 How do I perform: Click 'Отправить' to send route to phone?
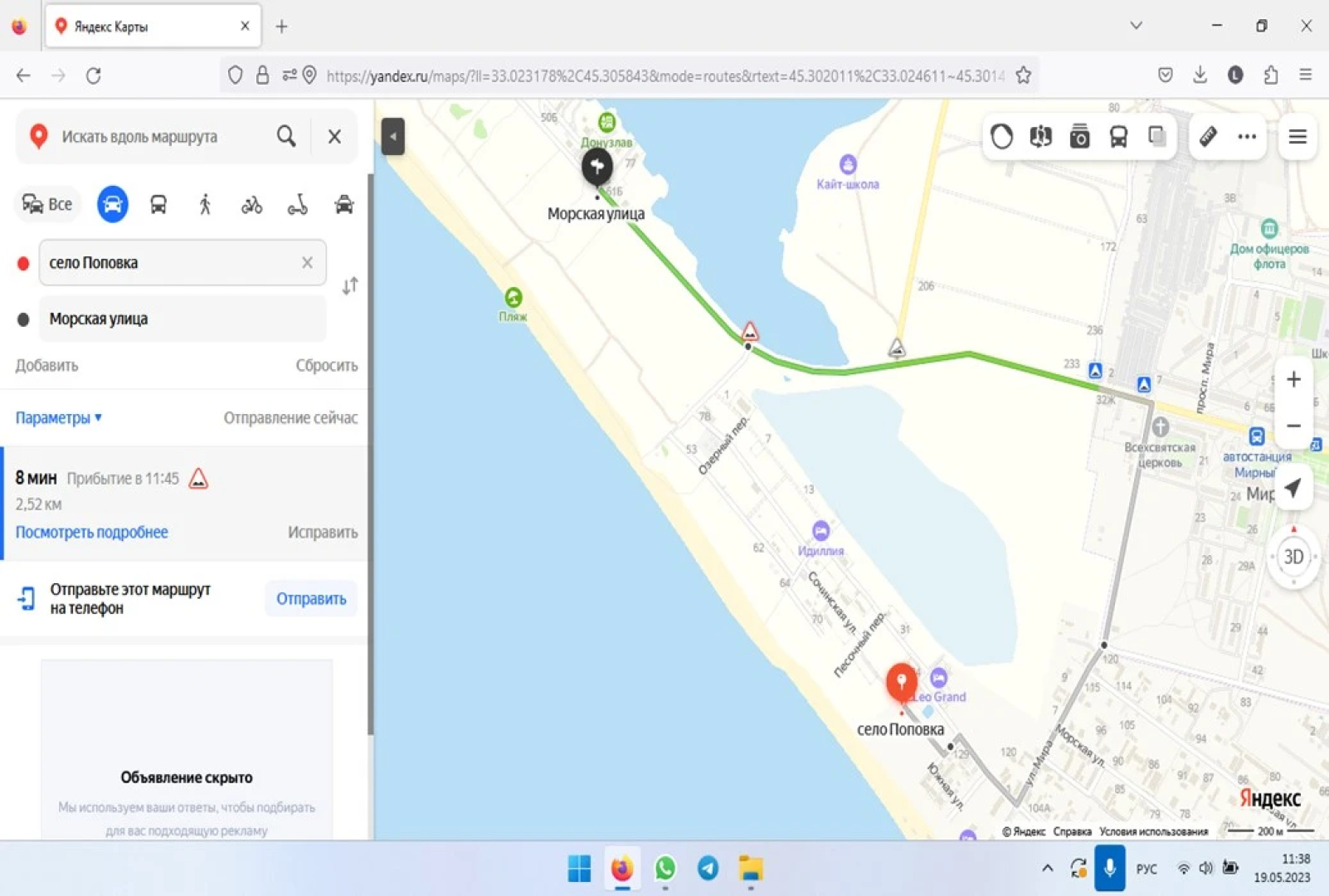311,598
